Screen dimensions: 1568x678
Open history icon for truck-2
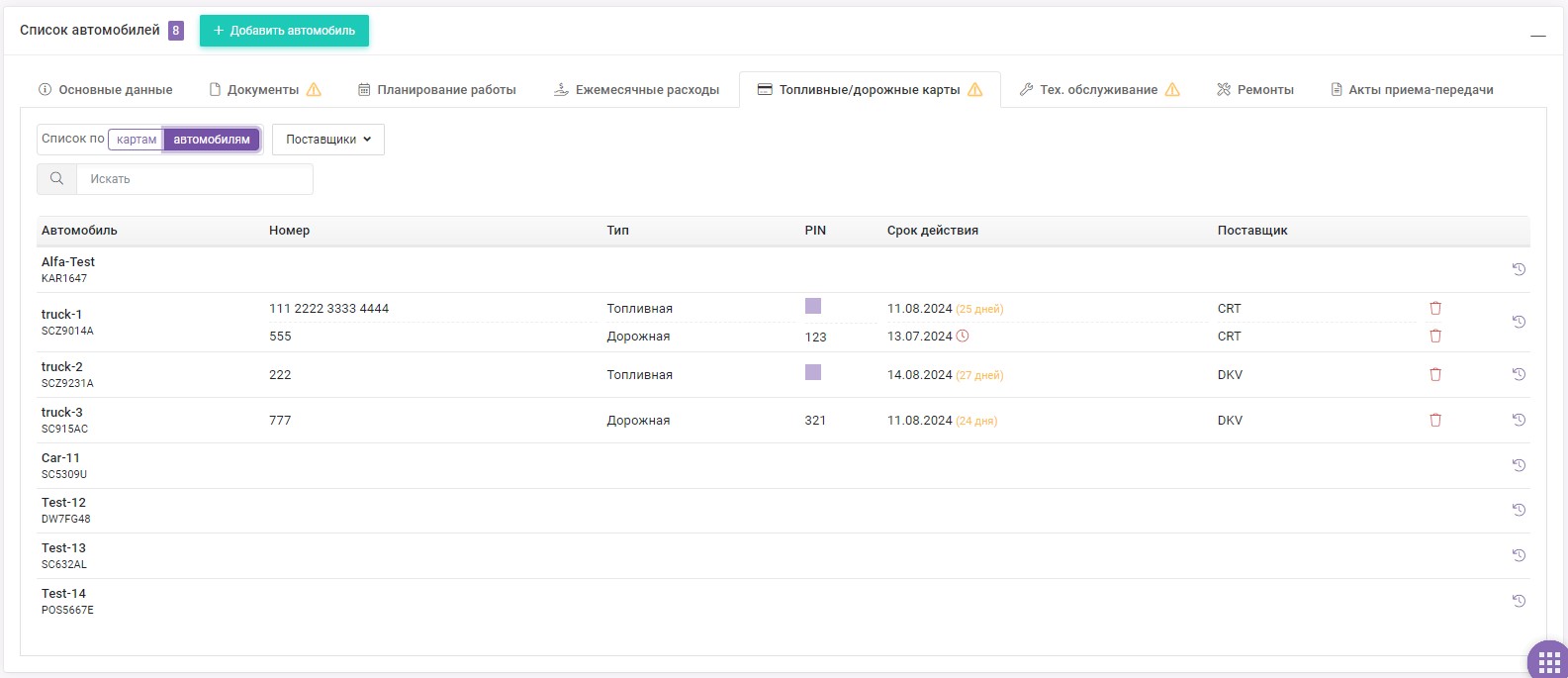coord(1519,374)
